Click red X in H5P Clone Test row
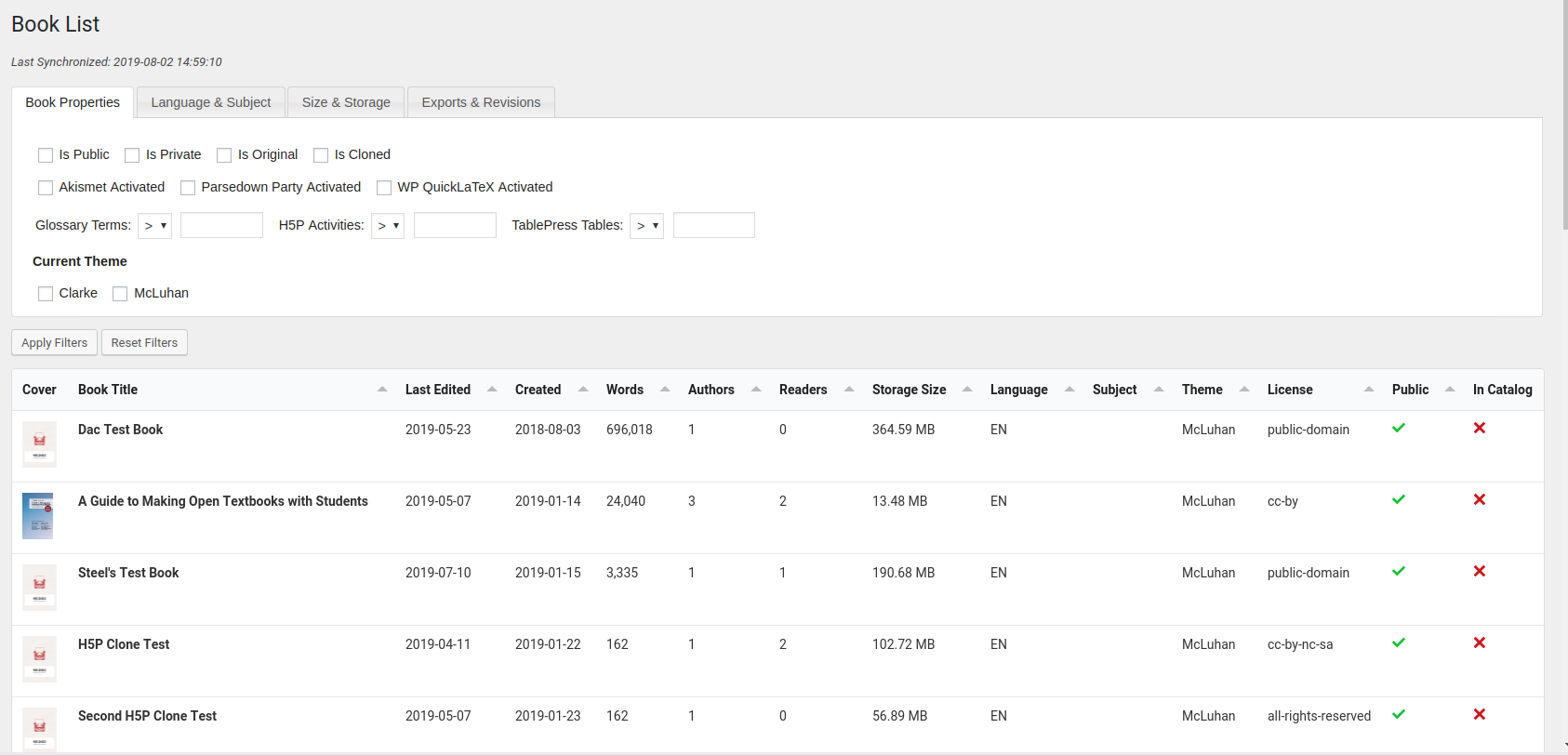The width and height of the screenshot is (1568, 755). (1479, 643)
